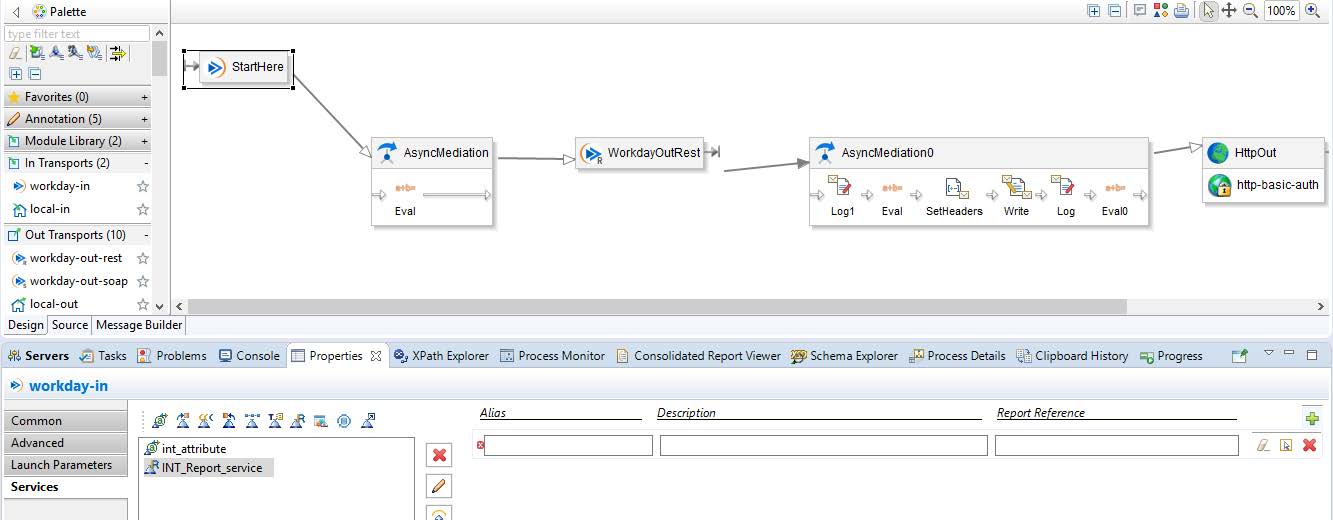This screenshot has height=520, width=1333.
Task: Click the palette filter text field
Action: (77, 34)
